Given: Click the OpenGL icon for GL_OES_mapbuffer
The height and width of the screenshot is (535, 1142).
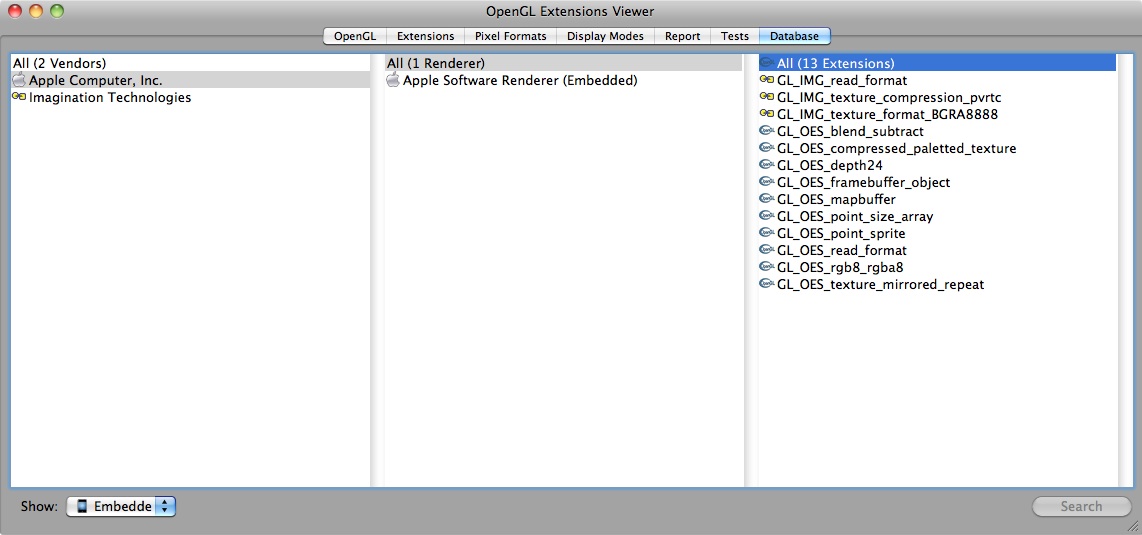Looking at the screenshot, I should pyautogui.click(x=766, y=199).
